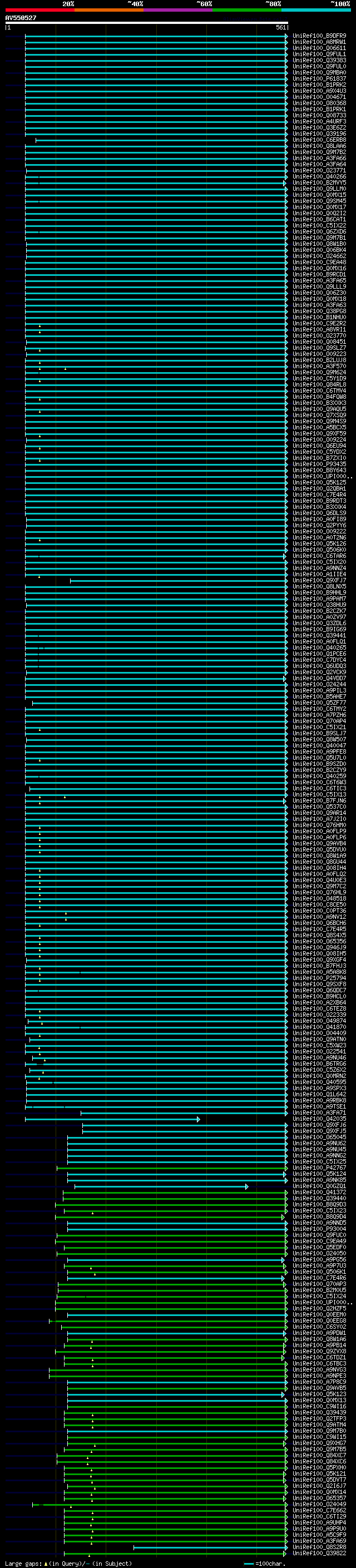Click the cyan ~100% identity legend segment
This screenshot has height=1568, width=356.
pos(316,10)
